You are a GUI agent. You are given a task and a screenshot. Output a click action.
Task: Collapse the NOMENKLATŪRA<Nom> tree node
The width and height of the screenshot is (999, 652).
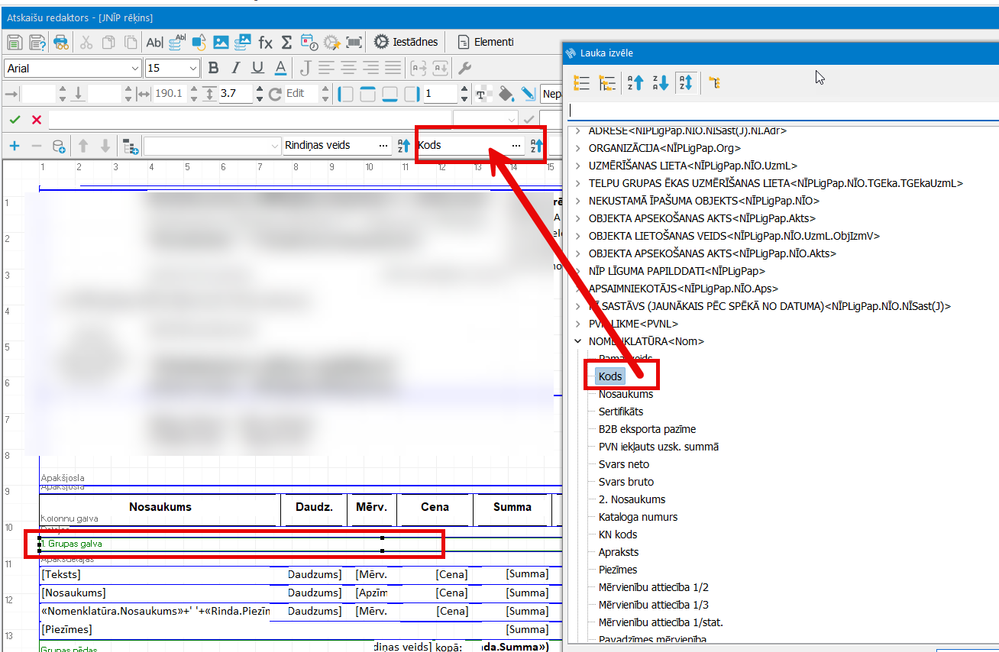(578, 342)
